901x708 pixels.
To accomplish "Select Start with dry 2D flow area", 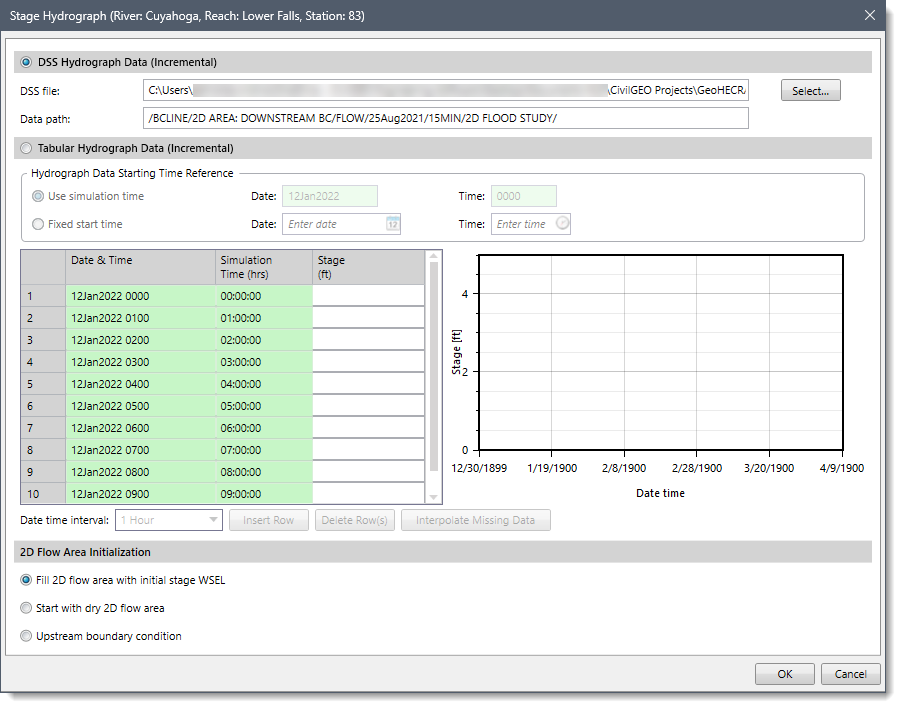I will click(x=26, y=608).
